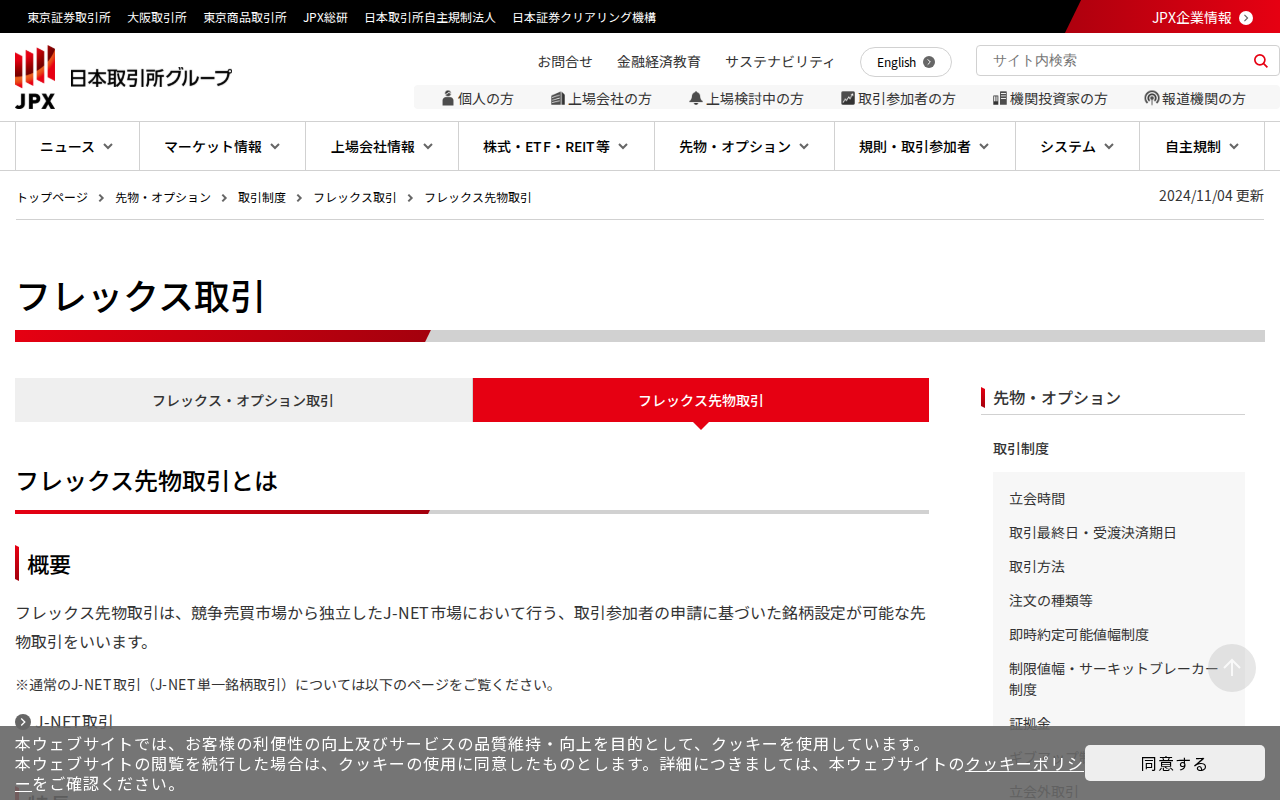Screen dimensions: 1280x800
Task: Expand the 自主規制 menu
Action: coord(1202,146)
